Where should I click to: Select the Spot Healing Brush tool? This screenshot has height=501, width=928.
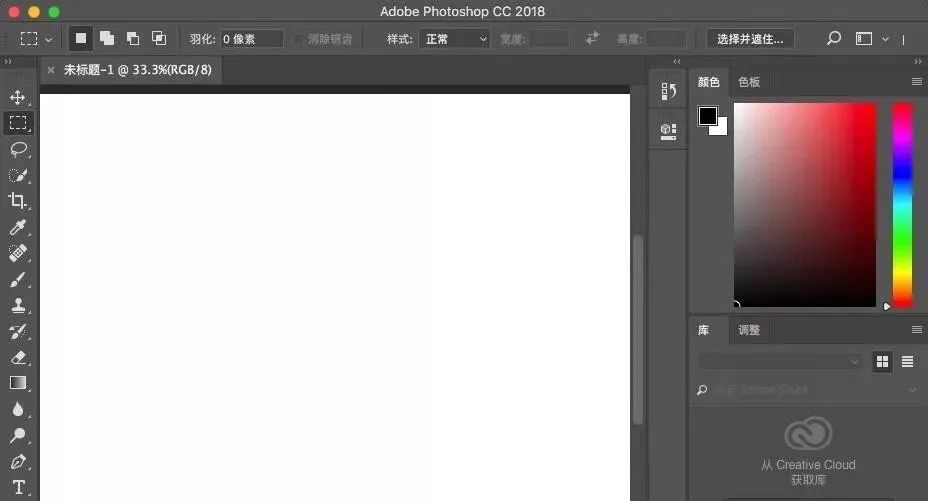(x=18, y=253)
